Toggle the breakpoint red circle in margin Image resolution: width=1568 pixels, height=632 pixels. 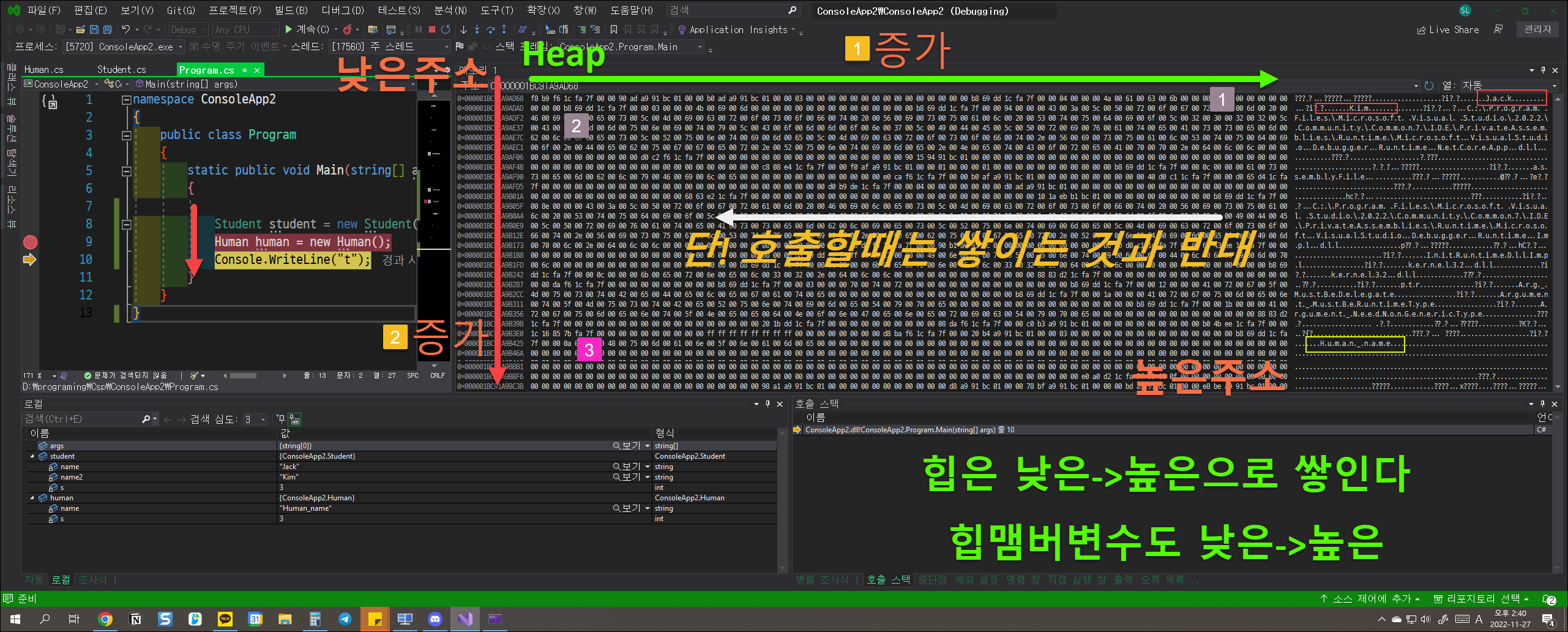29,243
